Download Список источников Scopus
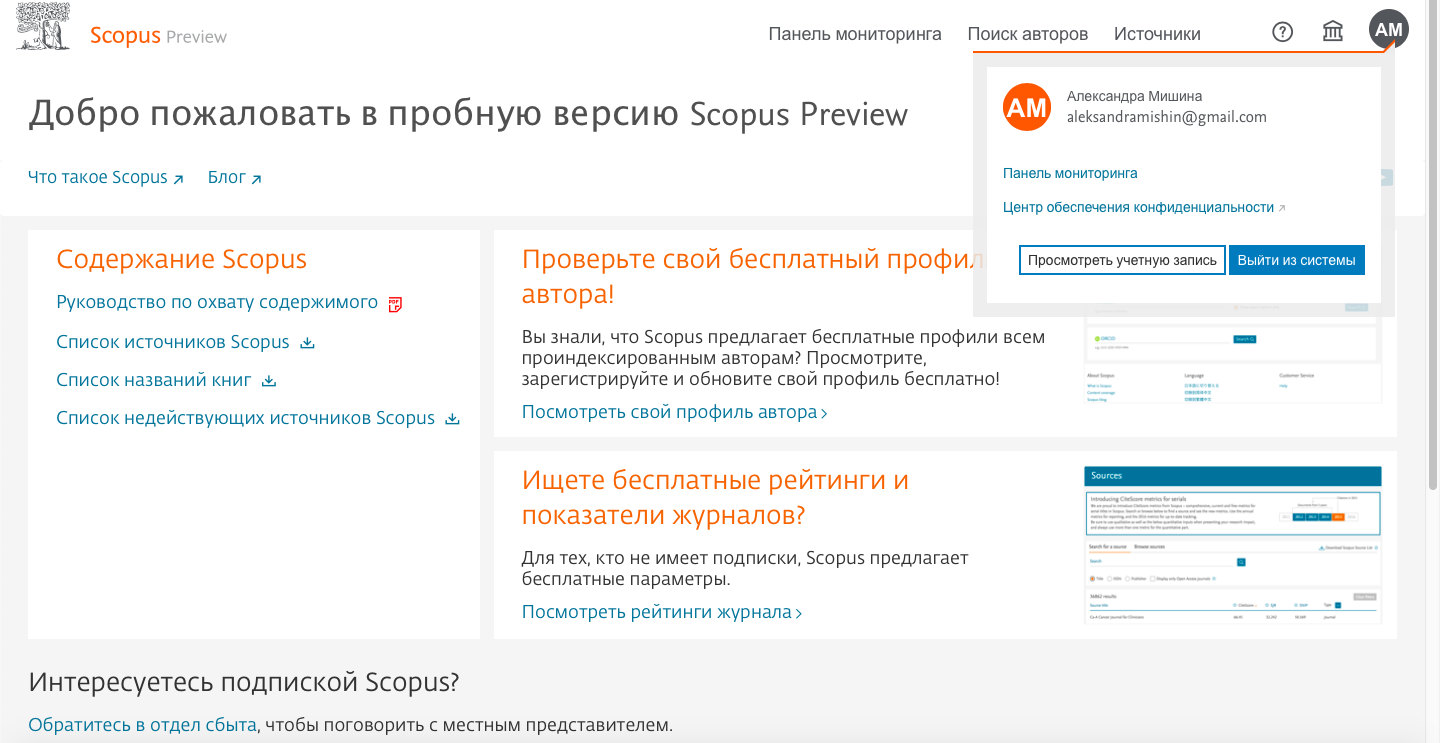Image resolution: width=1440 pixels, height=743 pixels. point(173,342)
